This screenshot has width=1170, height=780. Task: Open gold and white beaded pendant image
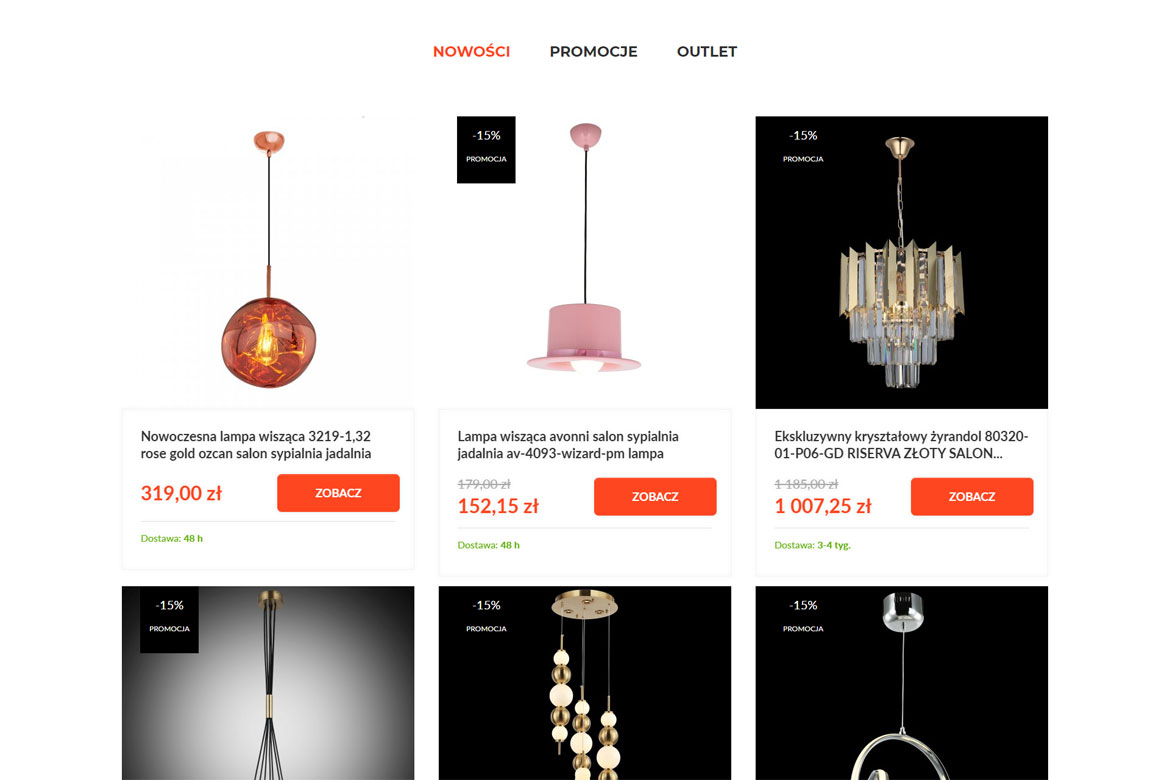click(585, 683)
